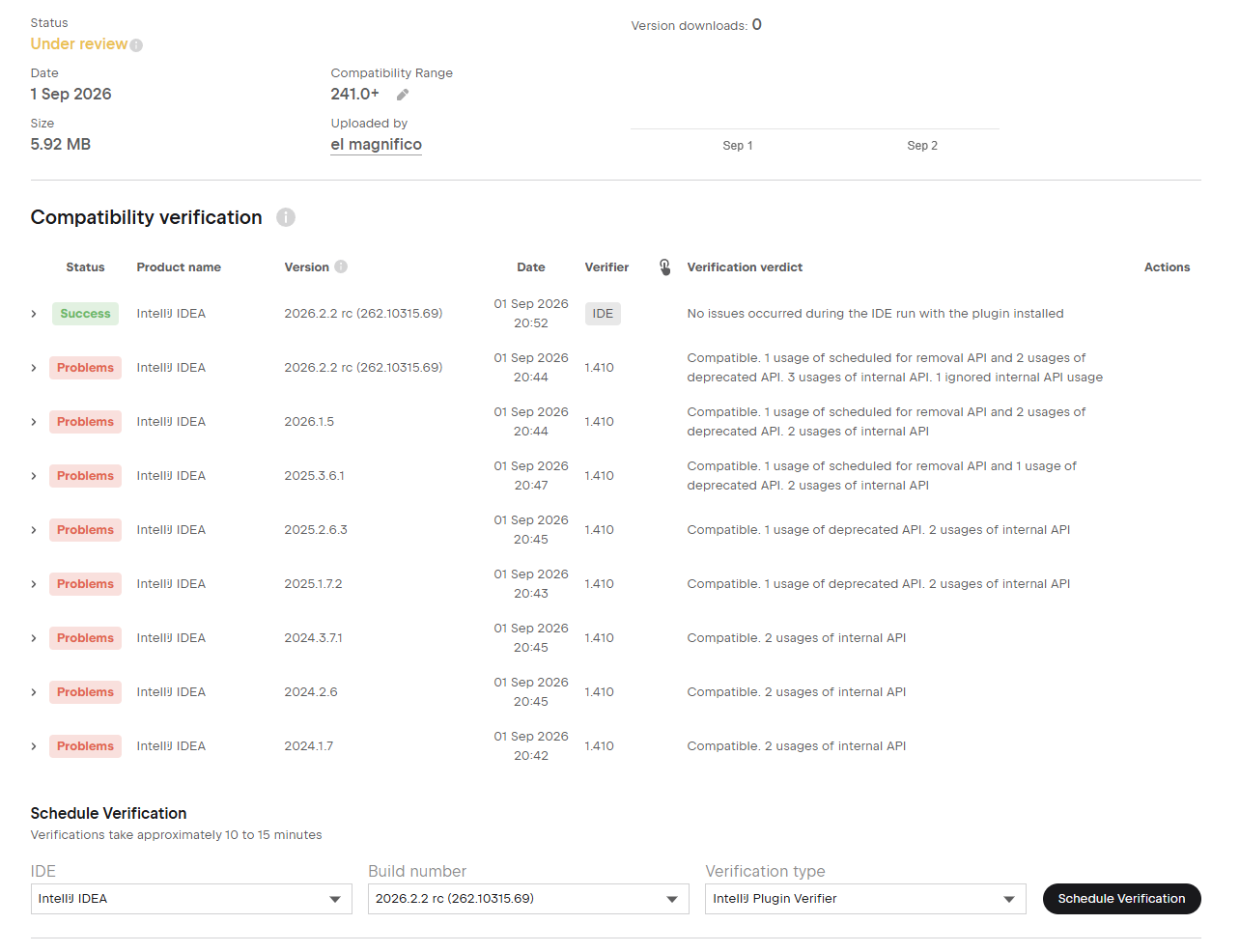This screenshot has height=952, width=1240.
Task: Click the Version column header label
Action: pos(306,267)
